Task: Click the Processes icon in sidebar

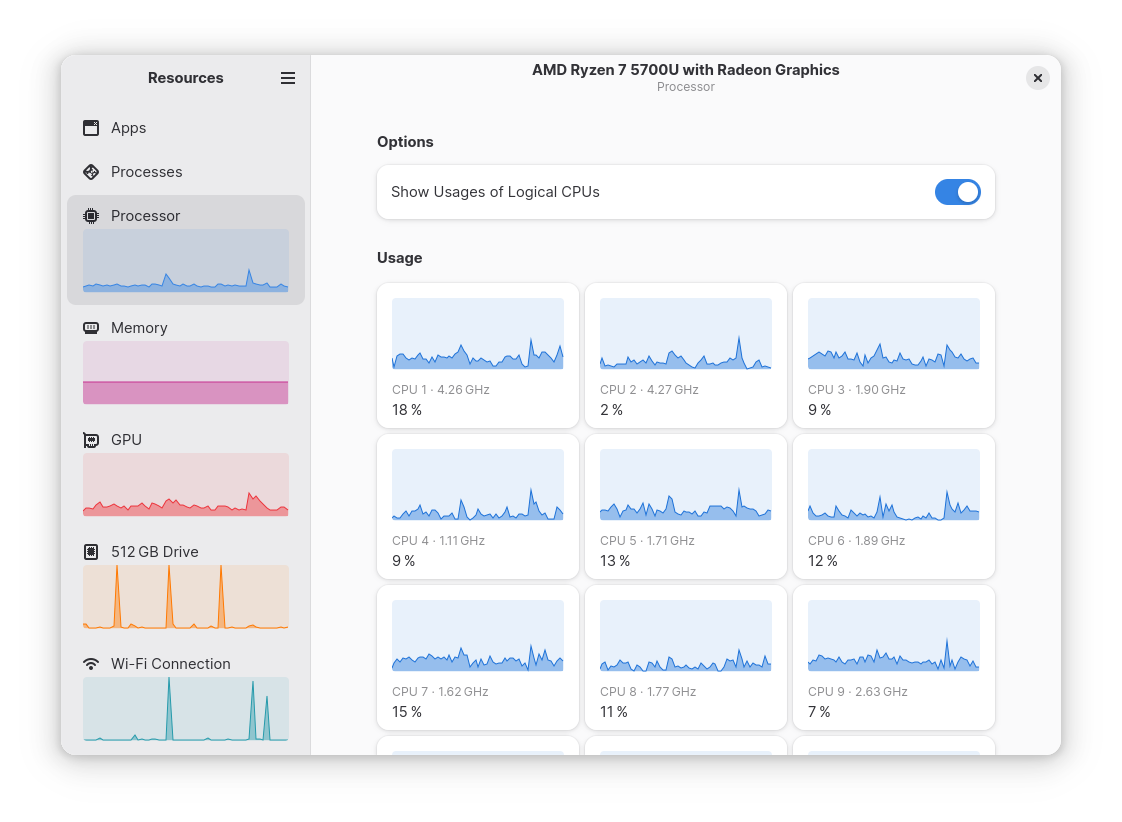Action: tap(91, 172)
